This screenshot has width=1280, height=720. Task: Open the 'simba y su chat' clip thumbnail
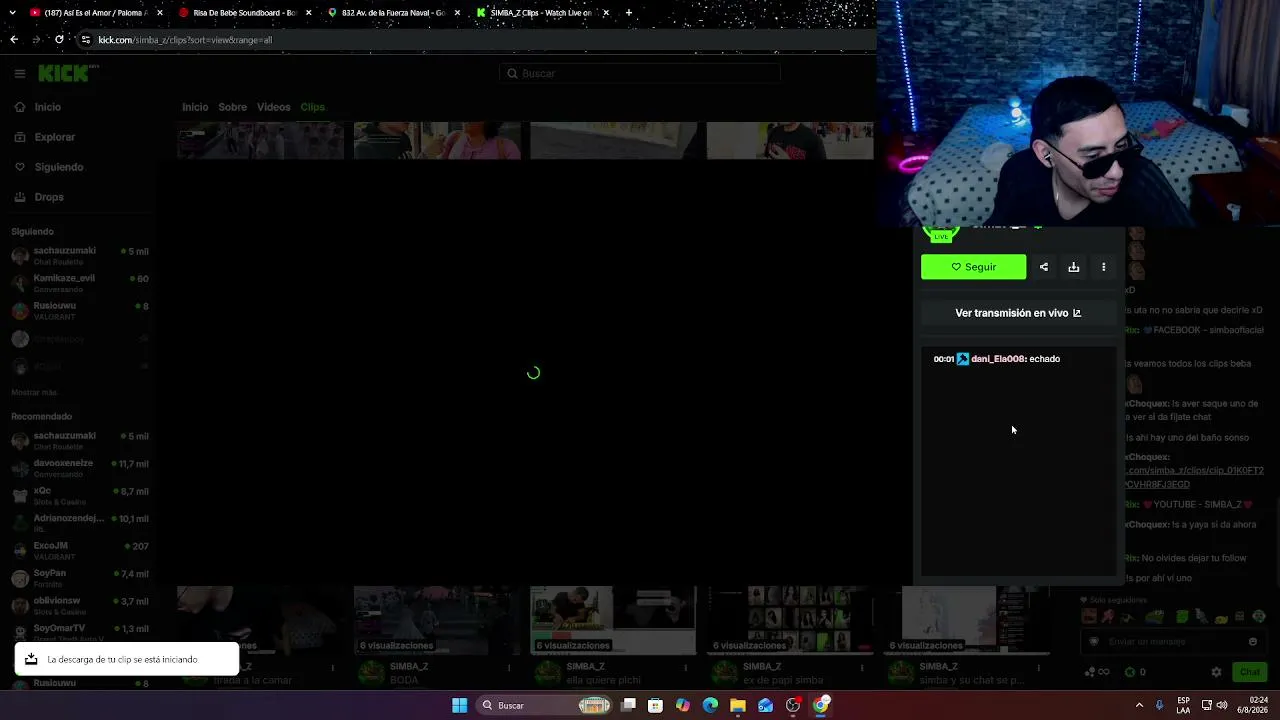coord(966,620)
